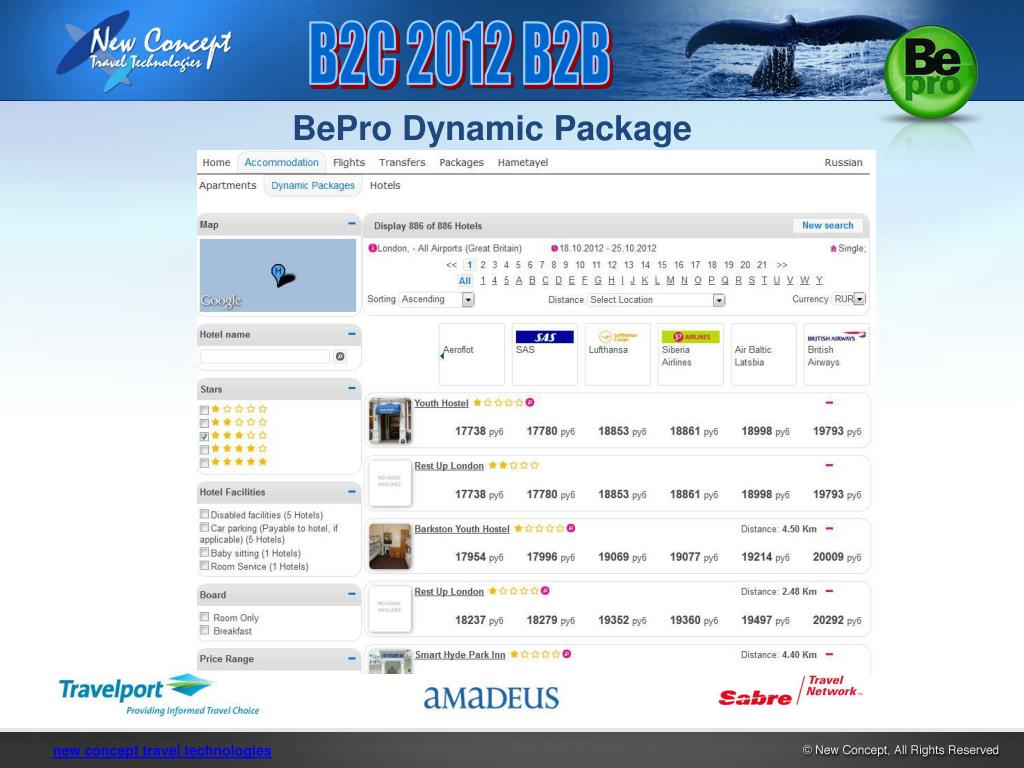Click the pink minus icon in Barkston Youth Hostel row
Image resolution: width=1024 pixels, height=768 pixels.
(x=829, y=528)
